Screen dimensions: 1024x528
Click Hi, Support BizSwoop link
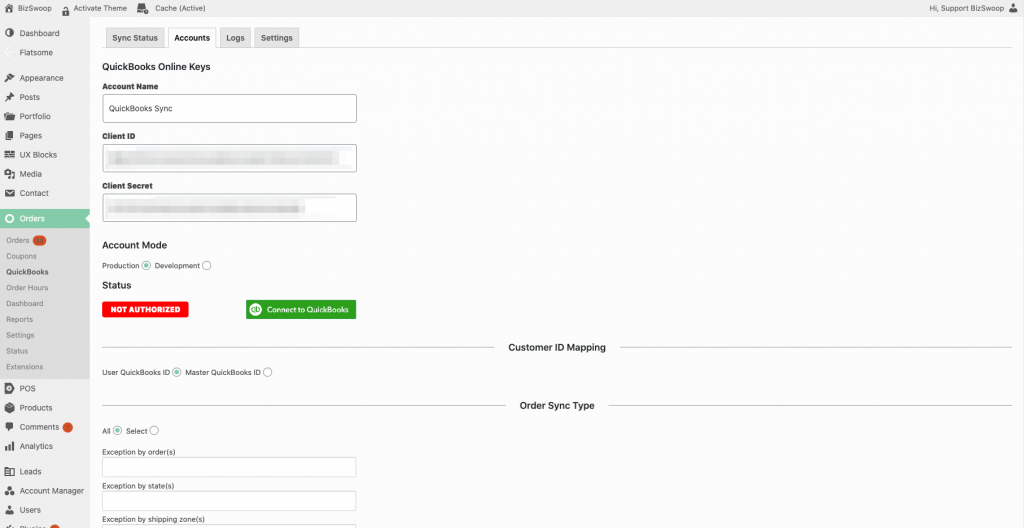point(967,8)
